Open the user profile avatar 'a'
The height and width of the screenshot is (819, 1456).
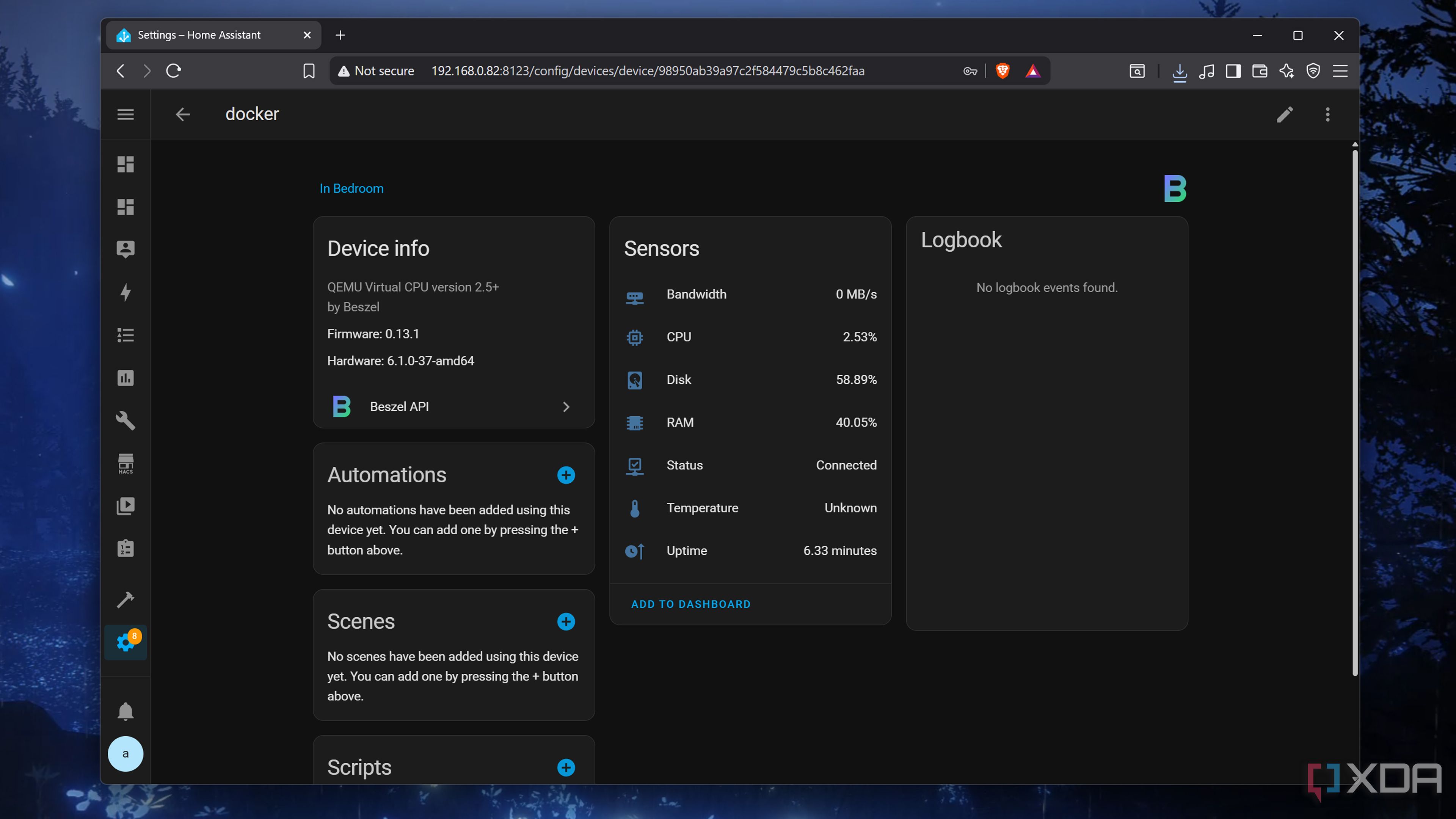click(126, 753)
